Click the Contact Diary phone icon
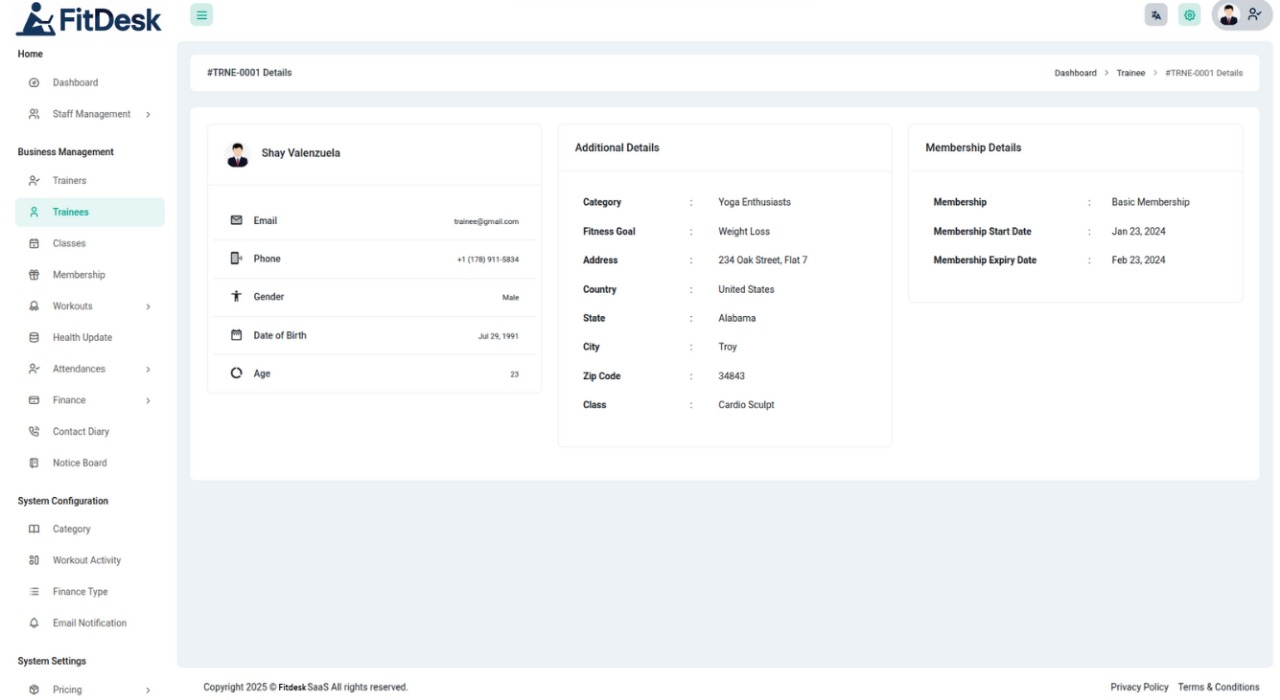The height and width of the screenshot is (700, 1280). [x=34, y=432]
